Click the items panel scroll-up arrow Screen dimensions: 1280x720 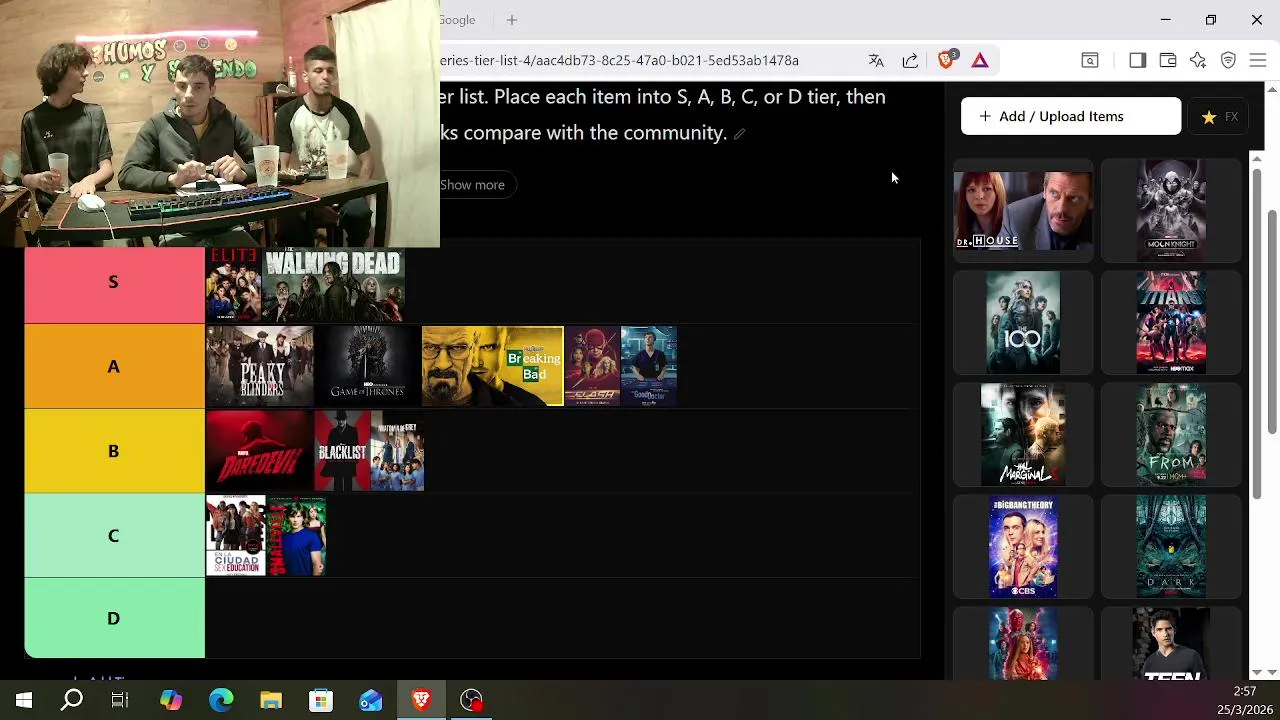click(1258, 159)
